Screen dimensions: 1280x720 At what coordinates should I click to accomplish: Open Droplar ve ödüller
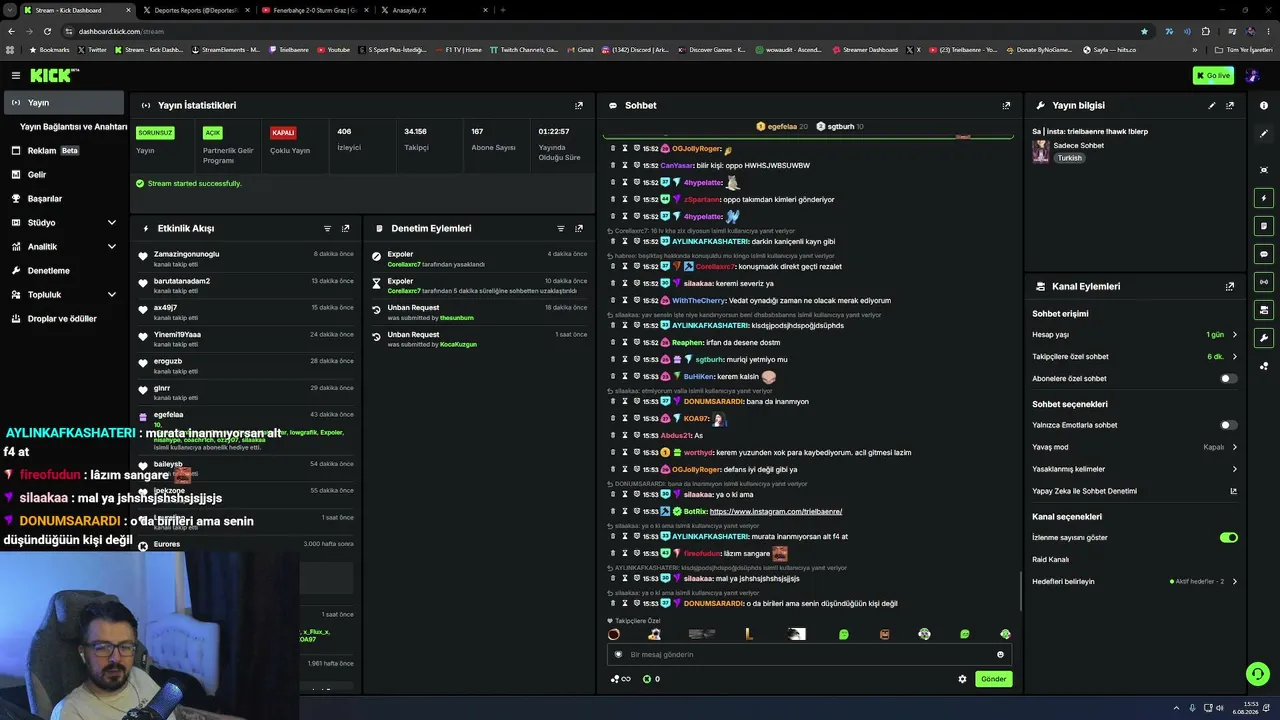(64, 319)
